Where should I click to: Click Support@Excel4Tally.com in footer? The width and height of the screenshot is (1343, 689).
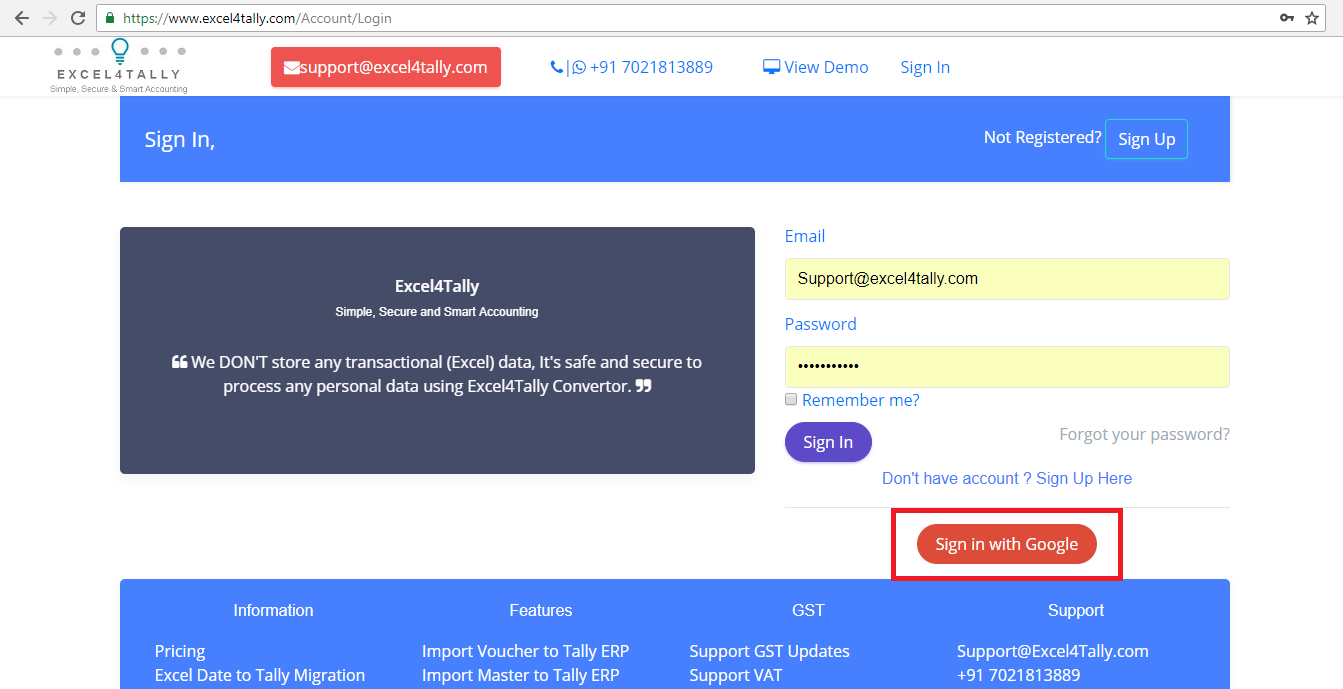(x=1053, y=651)
